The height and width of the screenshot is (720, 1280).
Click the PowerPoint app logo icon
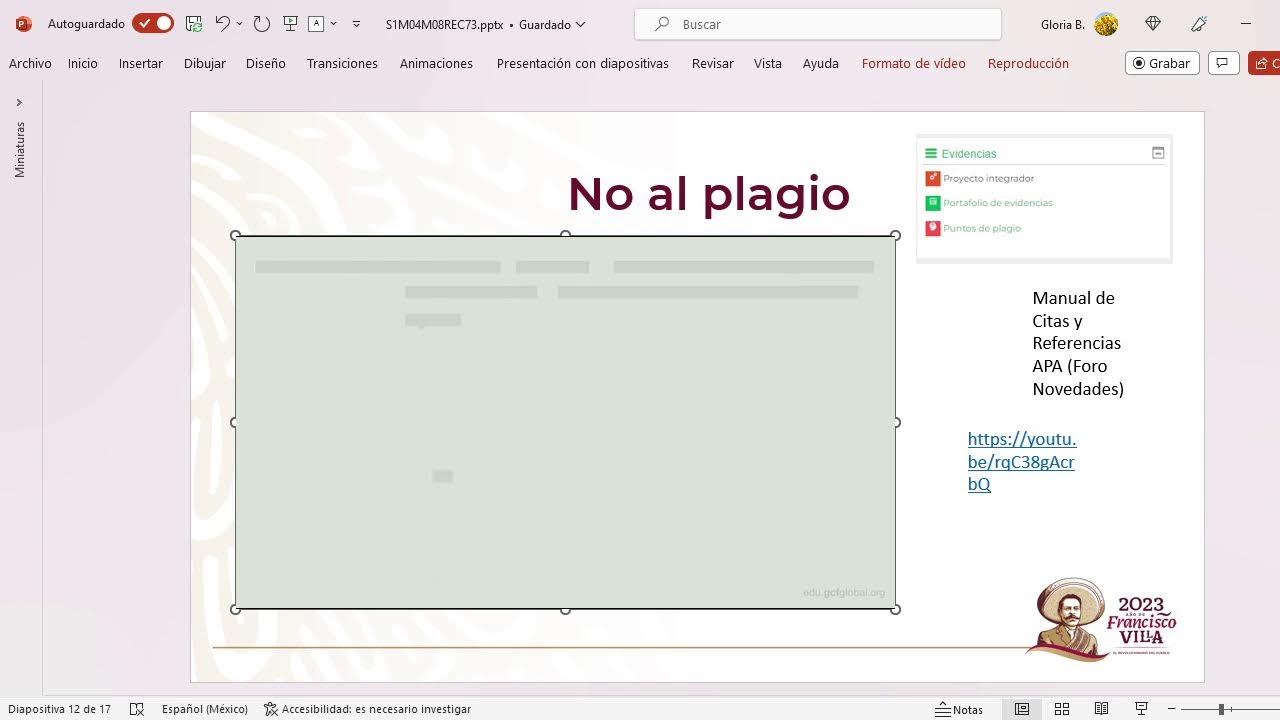24,24
